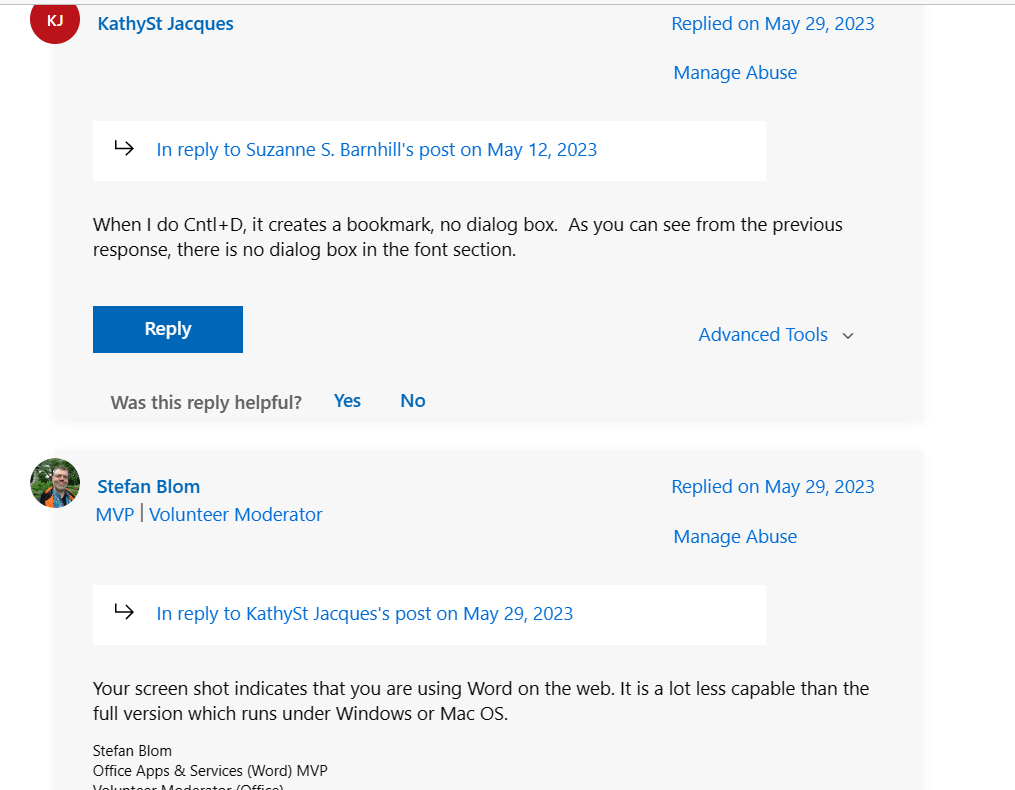Image resolution: width=1015 pixels, height=790 pixels.
Task: Click the reply arrow icon in Stefan's quote box
Action: pyautogui.click(x=124, y=612)
